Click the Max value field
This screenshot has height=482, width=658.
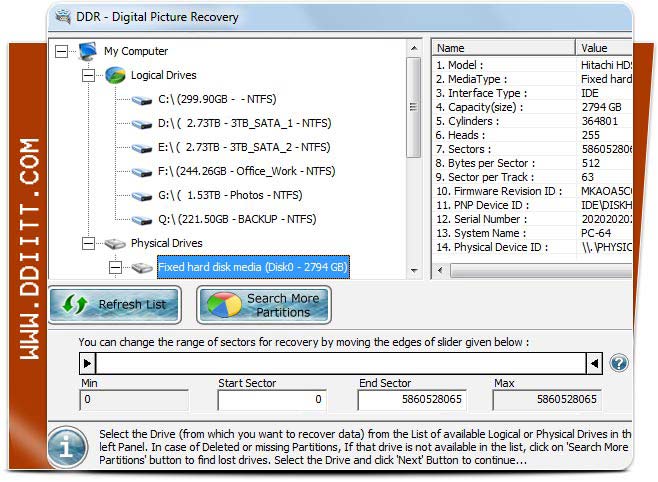pos(547,399)
